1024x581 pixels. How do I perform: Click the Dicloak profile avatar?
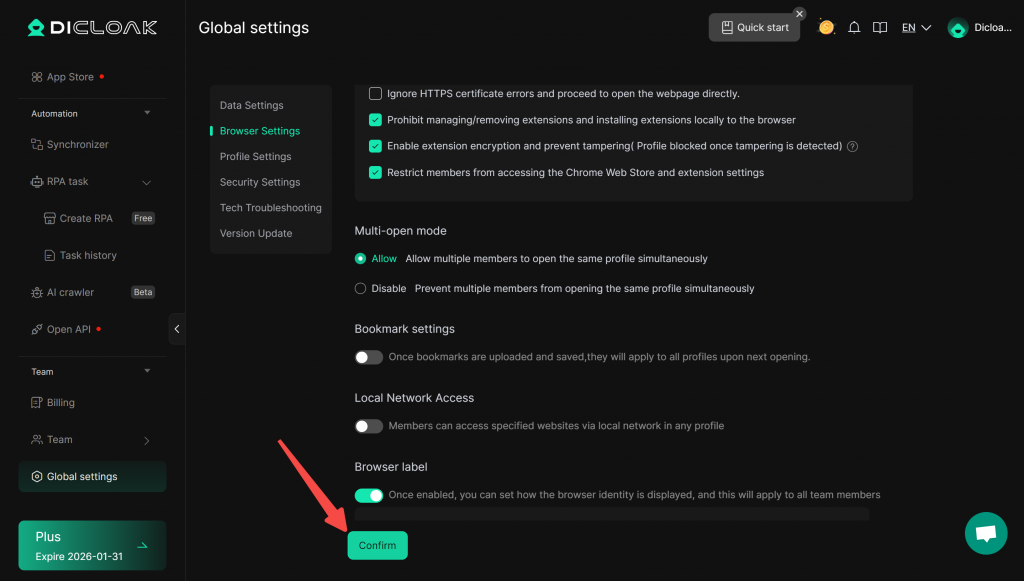pyautogui.click(x=957, y=28)
